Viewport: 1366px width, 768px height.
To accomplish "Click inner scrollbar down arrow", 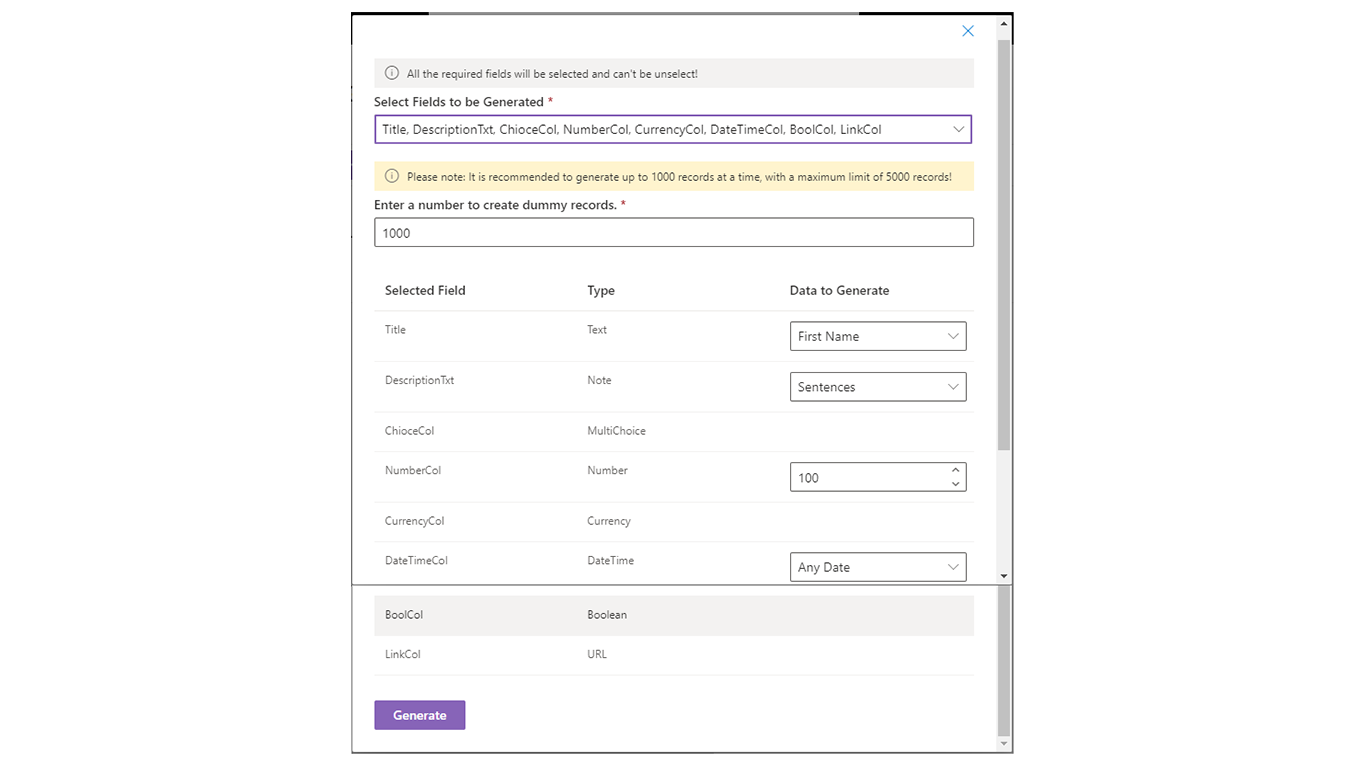I will coord(1004,576).
